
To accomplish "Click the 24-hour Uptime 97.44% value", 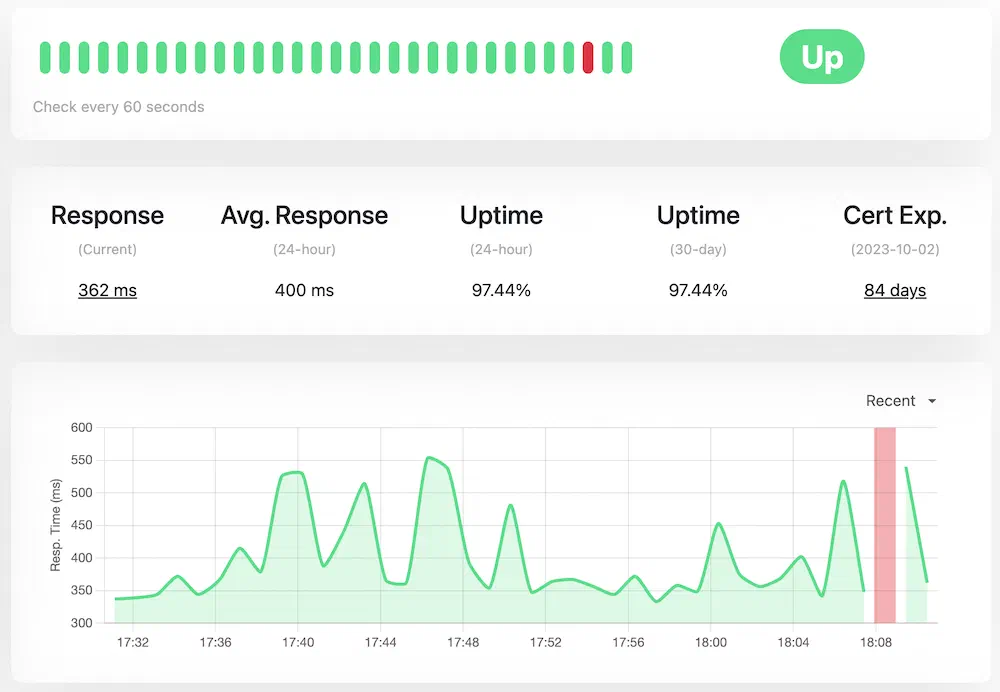I will (x=501, y=290).
